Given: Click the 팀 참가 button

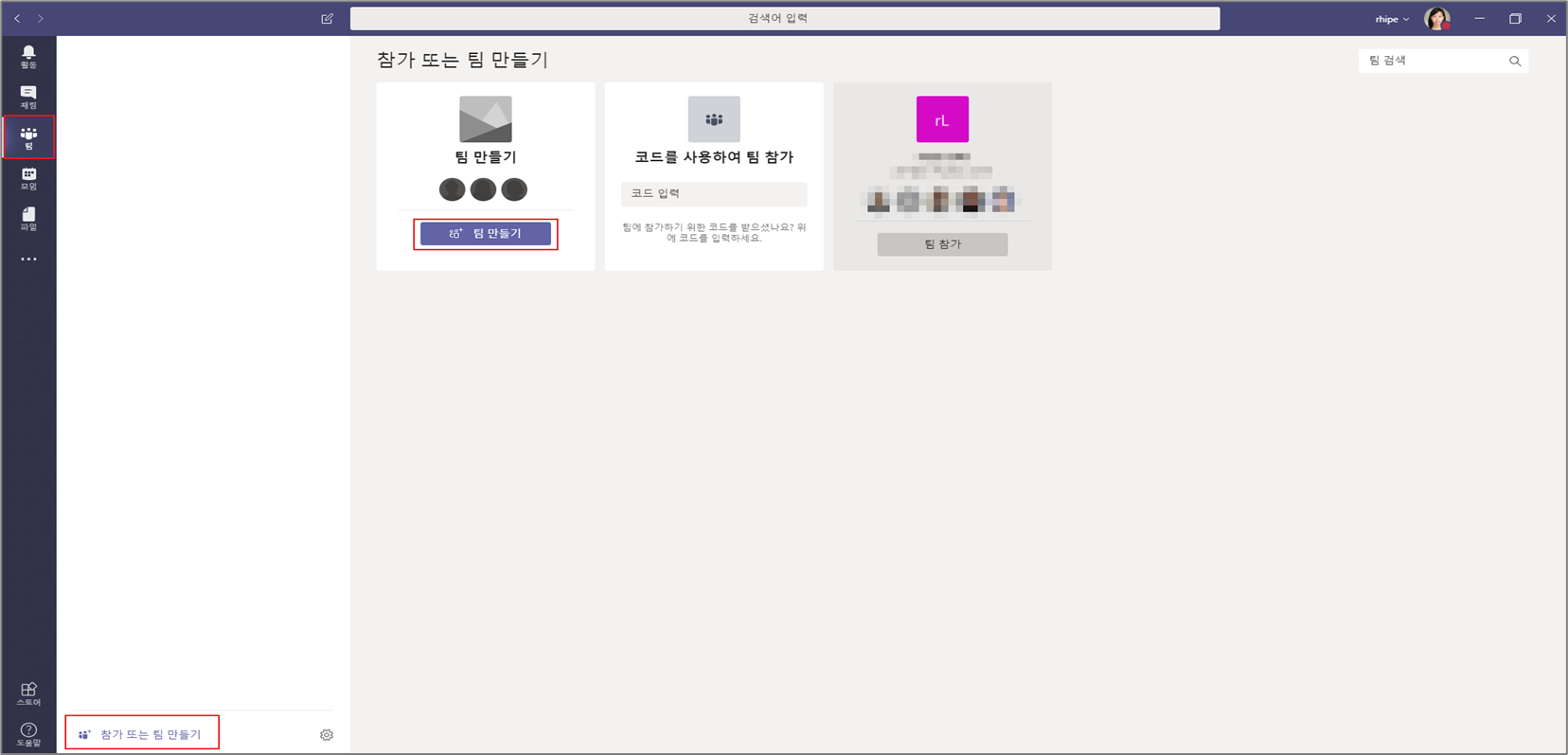Looking at the screenshot, I should tap(942, 244).
